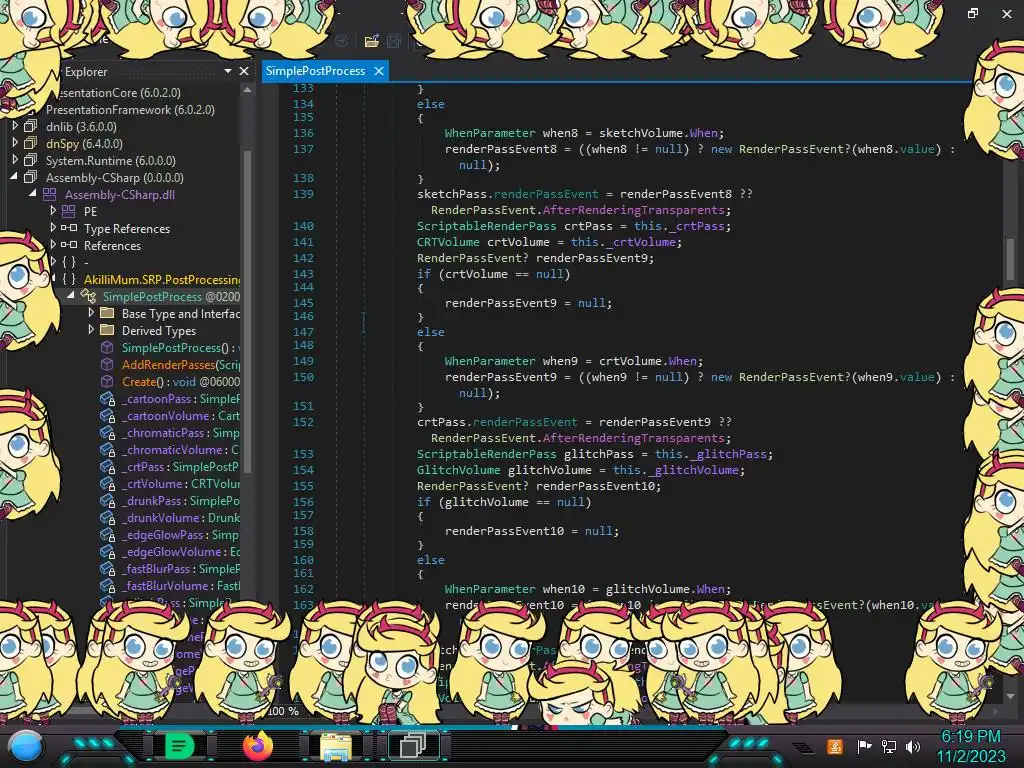
Task: Click the PE node icon
Action: coord(69,211)
